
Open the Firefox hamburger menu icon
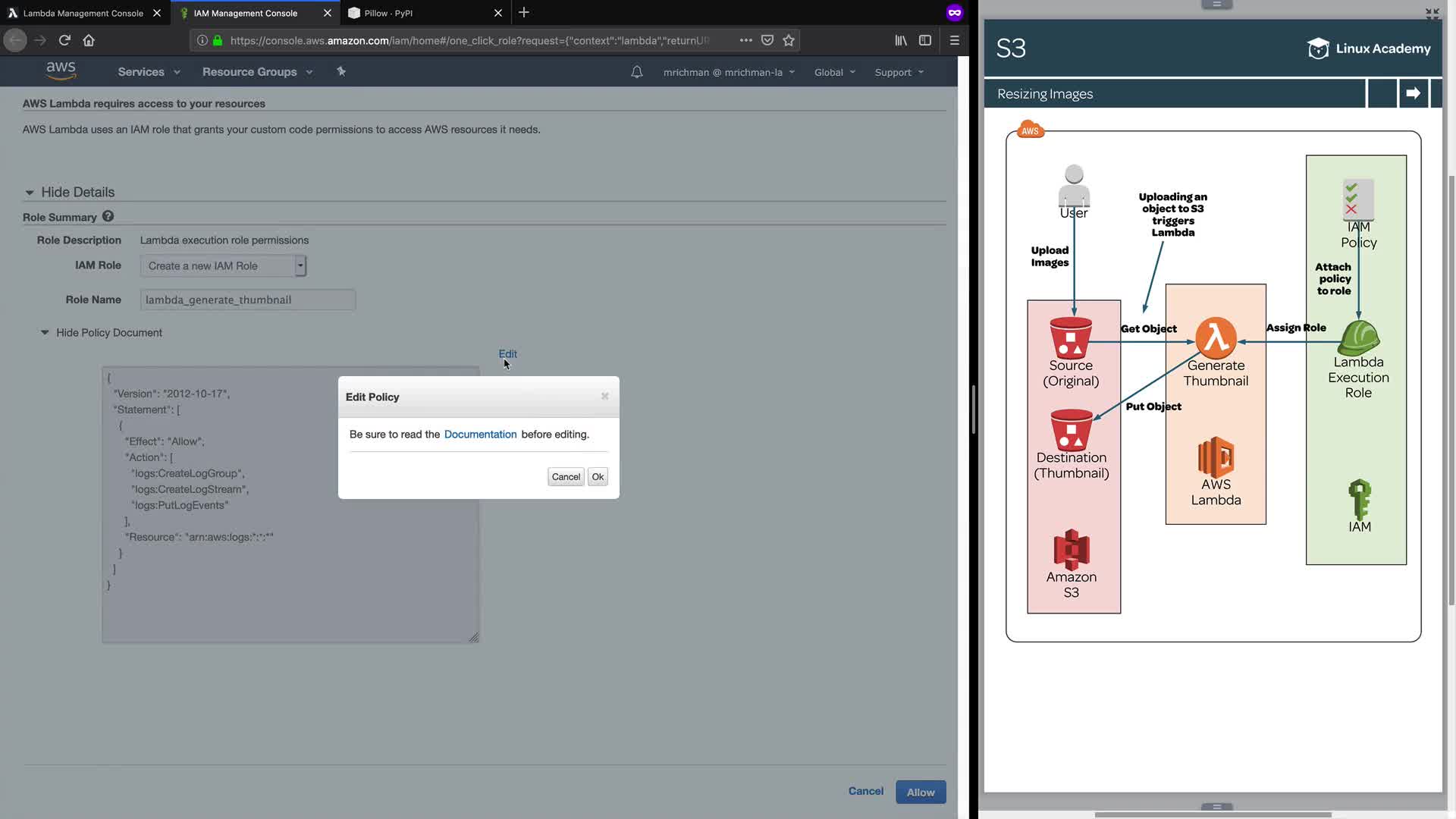[955, 40]
